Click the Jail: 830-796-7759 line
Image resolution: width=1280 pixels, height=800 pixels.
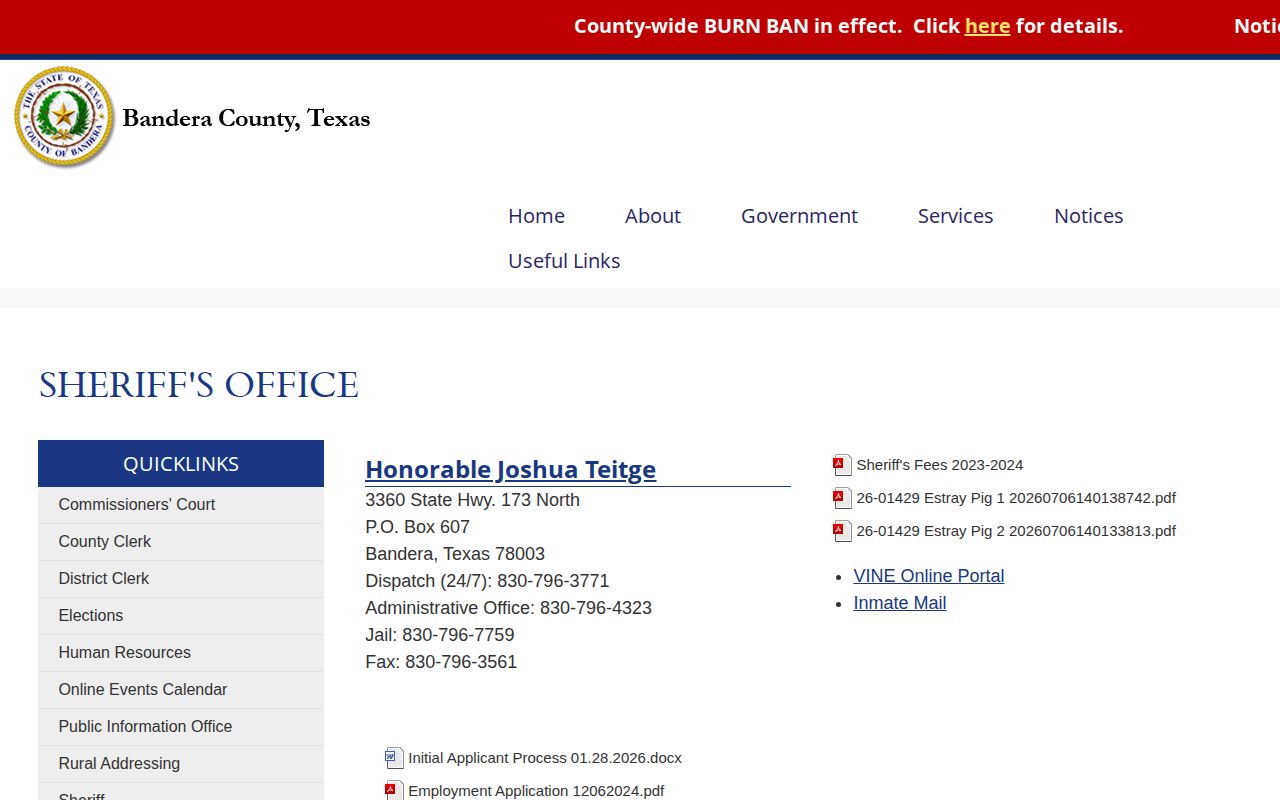coord(440,635)
